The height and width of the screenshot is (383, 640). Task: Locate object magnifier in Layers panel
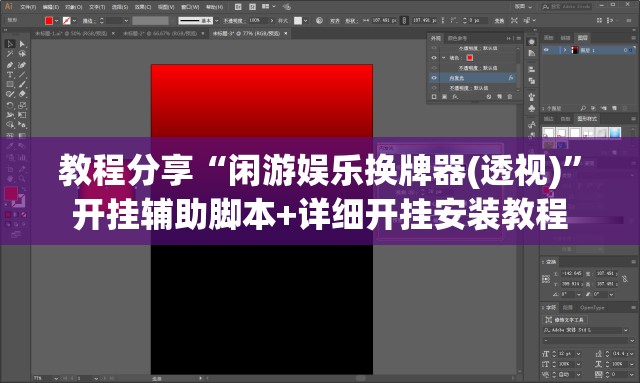coord(583,108)
